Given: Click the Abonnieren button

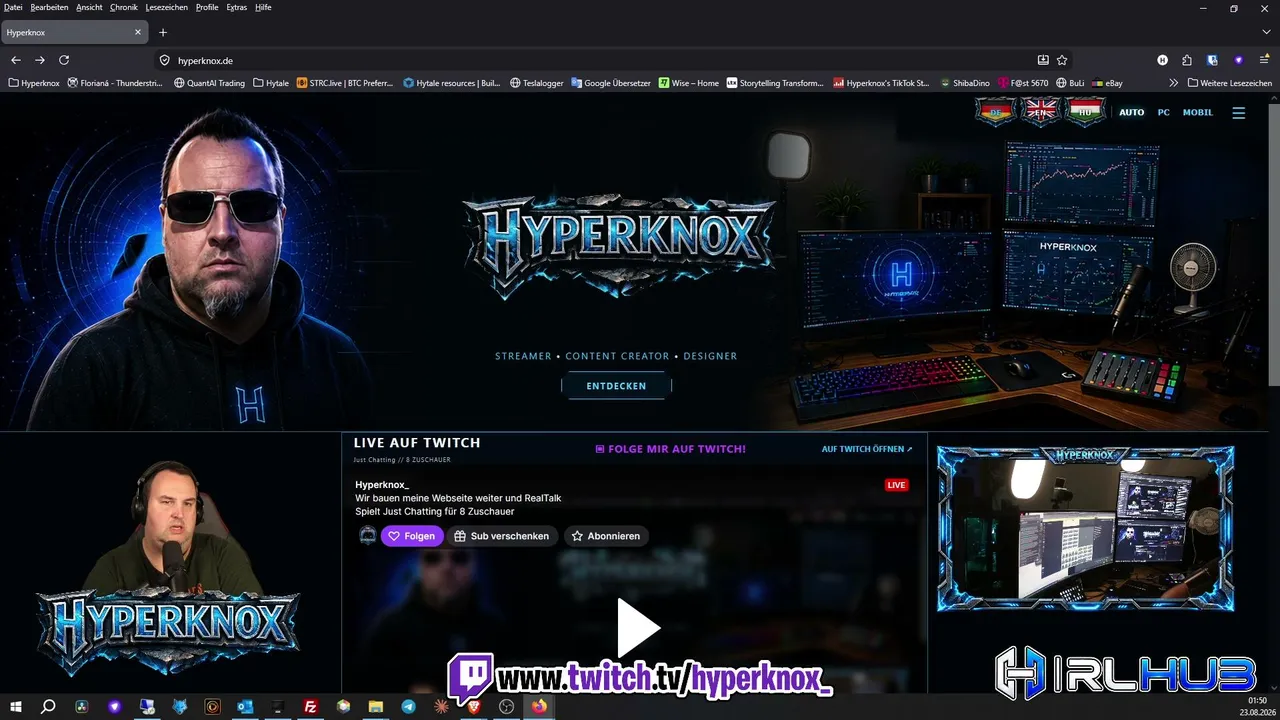Looking at the screenshot, I should click(605, 536).
